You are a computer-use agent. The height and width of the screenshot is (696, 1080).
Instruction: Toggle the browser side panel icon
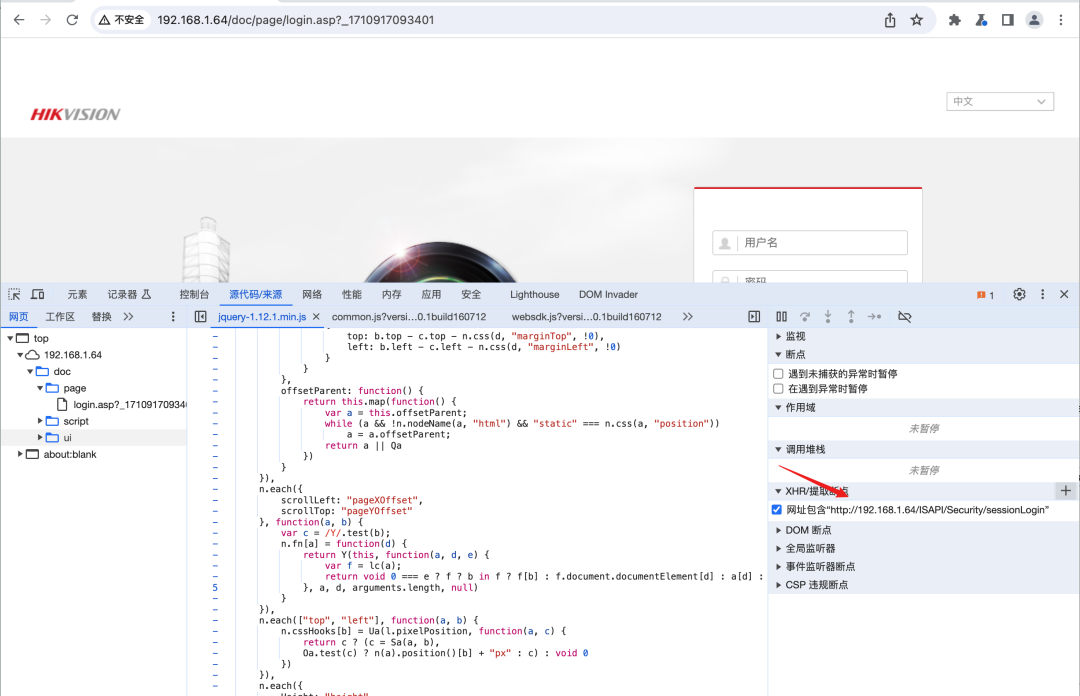tap(1008, 20)
